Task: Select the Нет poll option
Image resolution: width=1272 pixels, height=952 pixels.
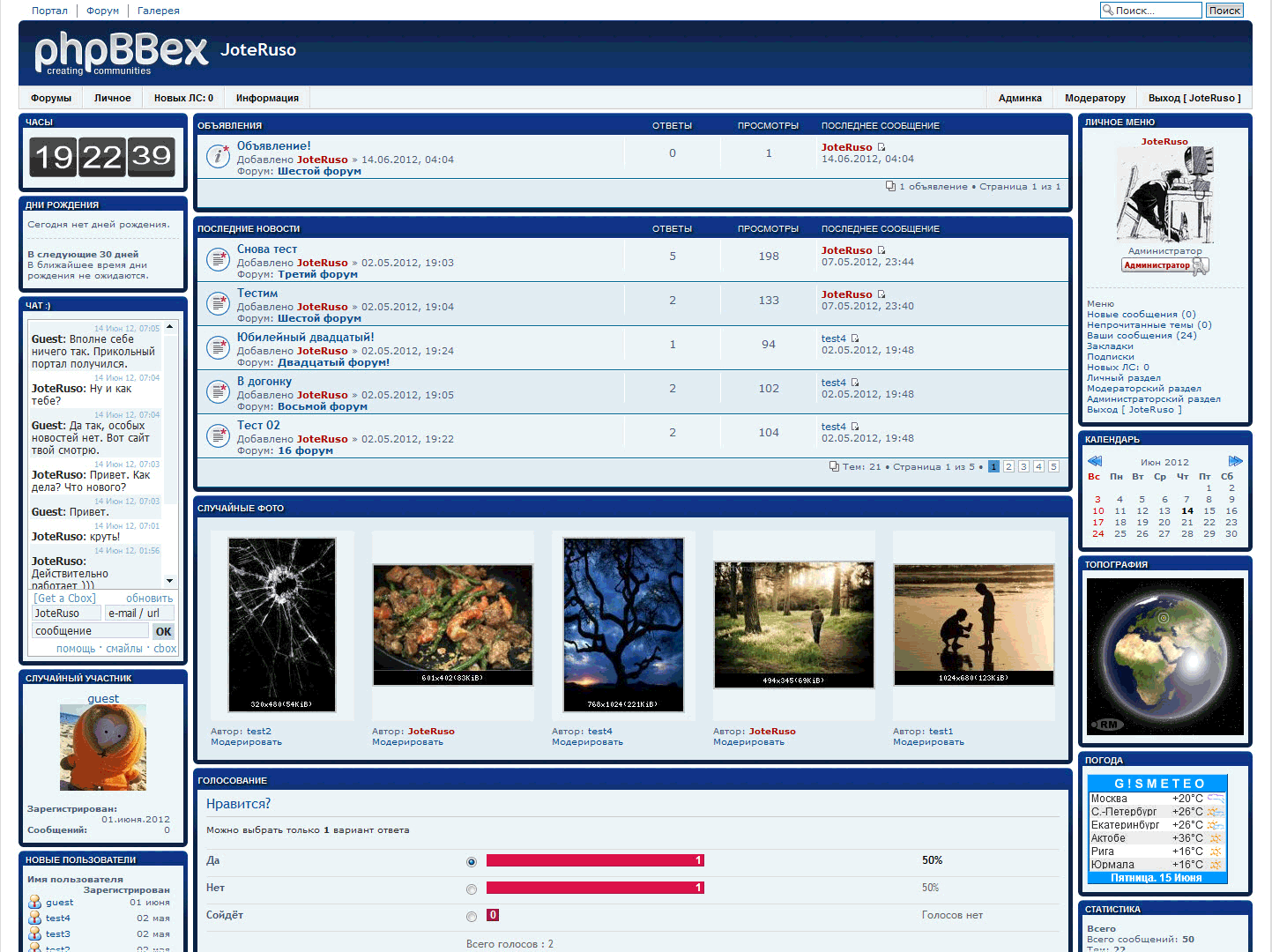Action: tap(472, 889)
